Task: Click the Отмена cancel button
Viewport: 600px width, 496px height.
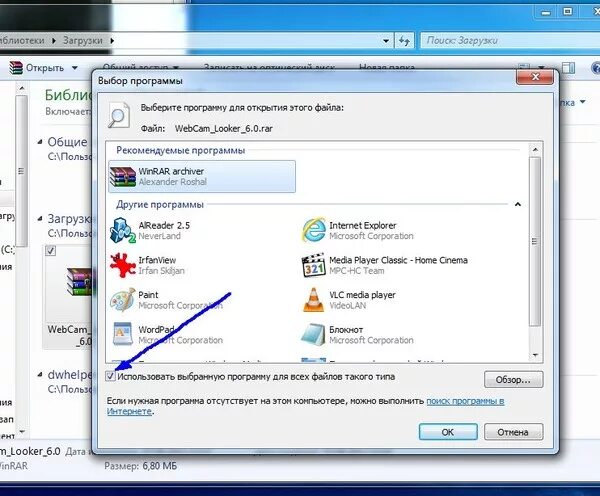Action: pos(513,432)
